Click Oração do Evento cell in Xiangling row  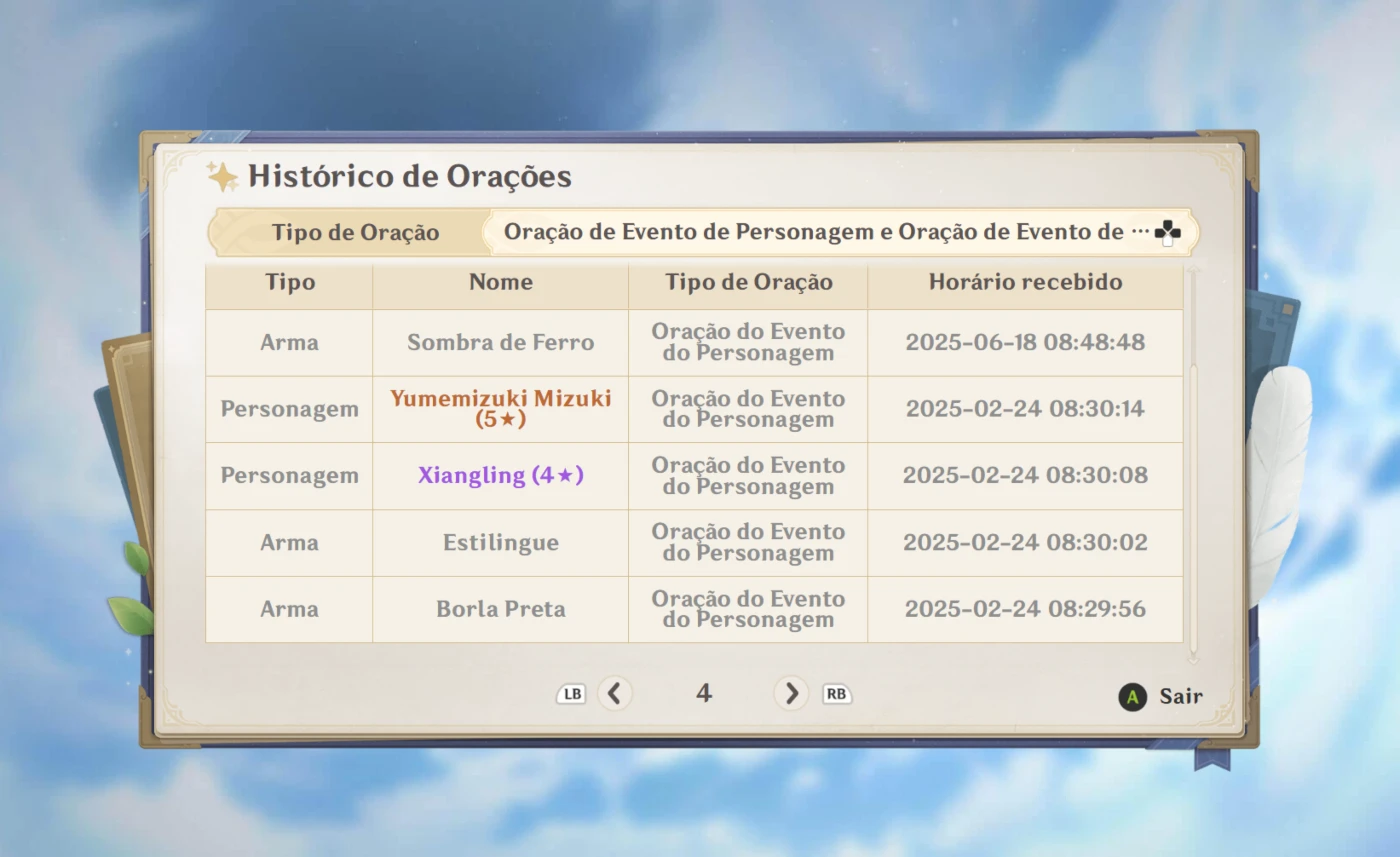(748, 476)
